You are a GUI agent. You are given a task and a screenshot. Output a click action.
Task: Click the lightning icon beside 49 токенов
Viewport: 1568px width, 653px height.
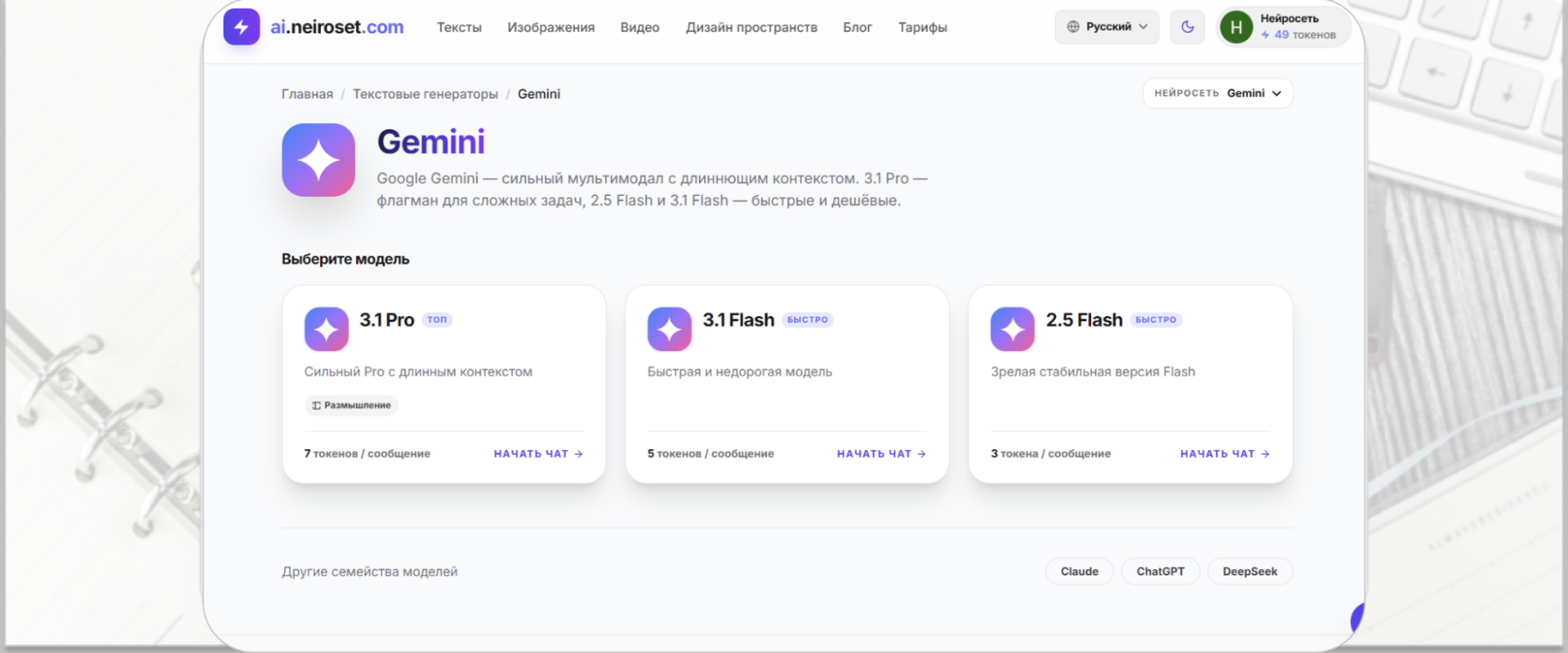click(x=1265, y=35)
